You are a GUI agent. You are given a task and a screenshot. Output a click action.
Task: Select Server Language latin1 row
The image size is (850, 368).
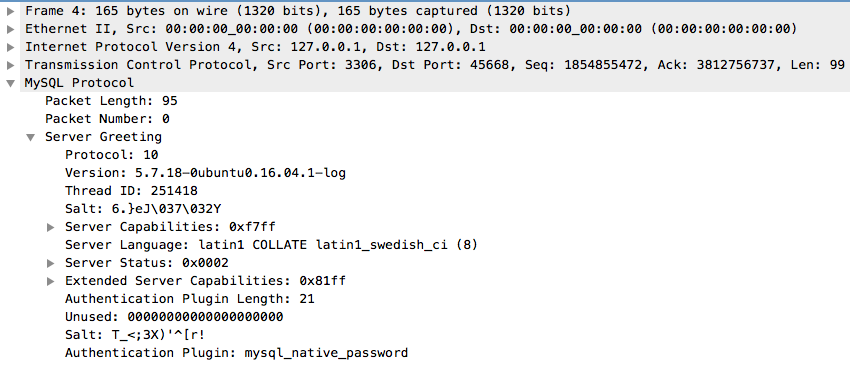[x=271, y=245]
